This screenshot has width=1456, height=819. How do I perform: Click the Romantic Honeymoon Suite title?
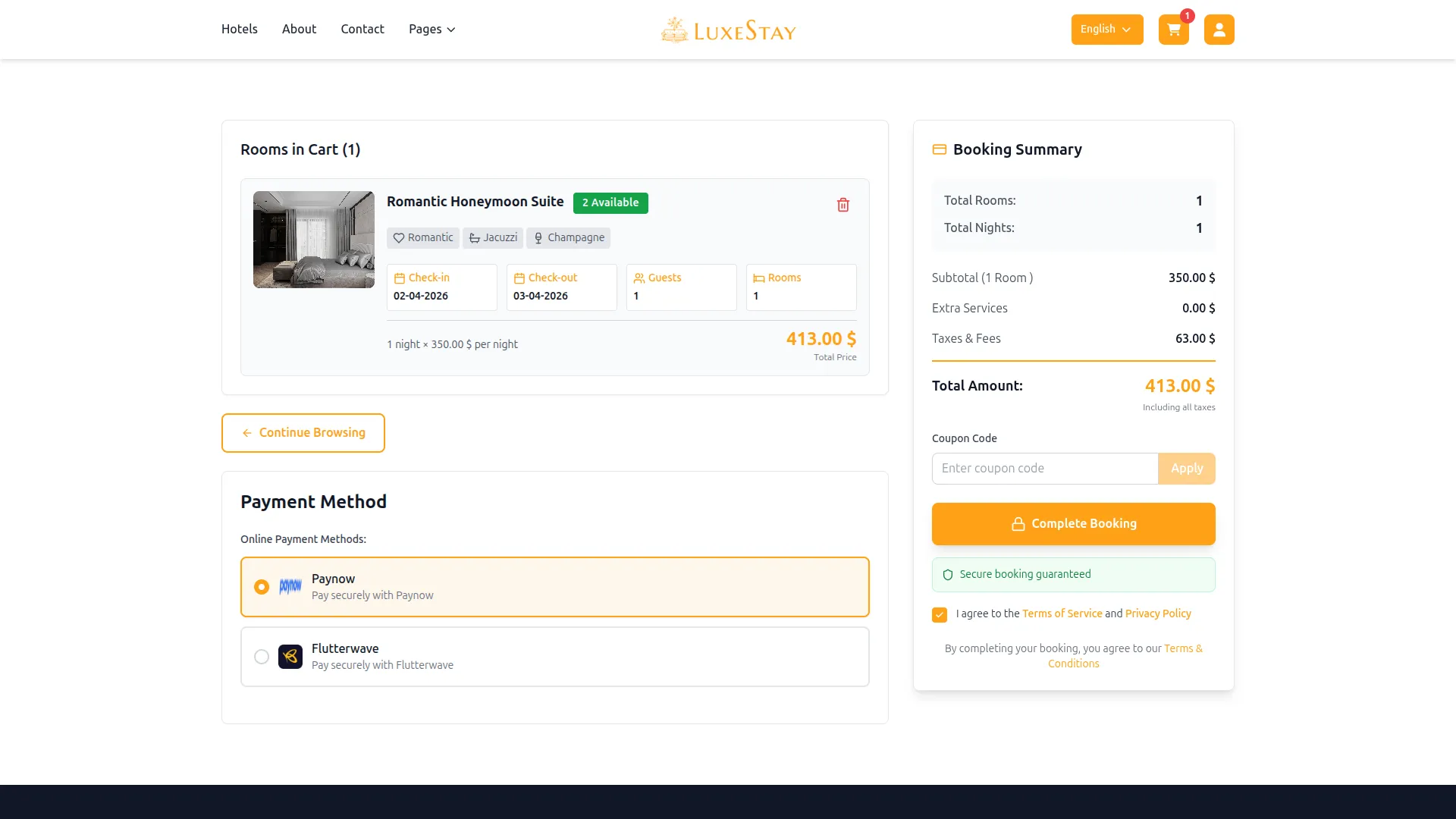pos(475,202)
